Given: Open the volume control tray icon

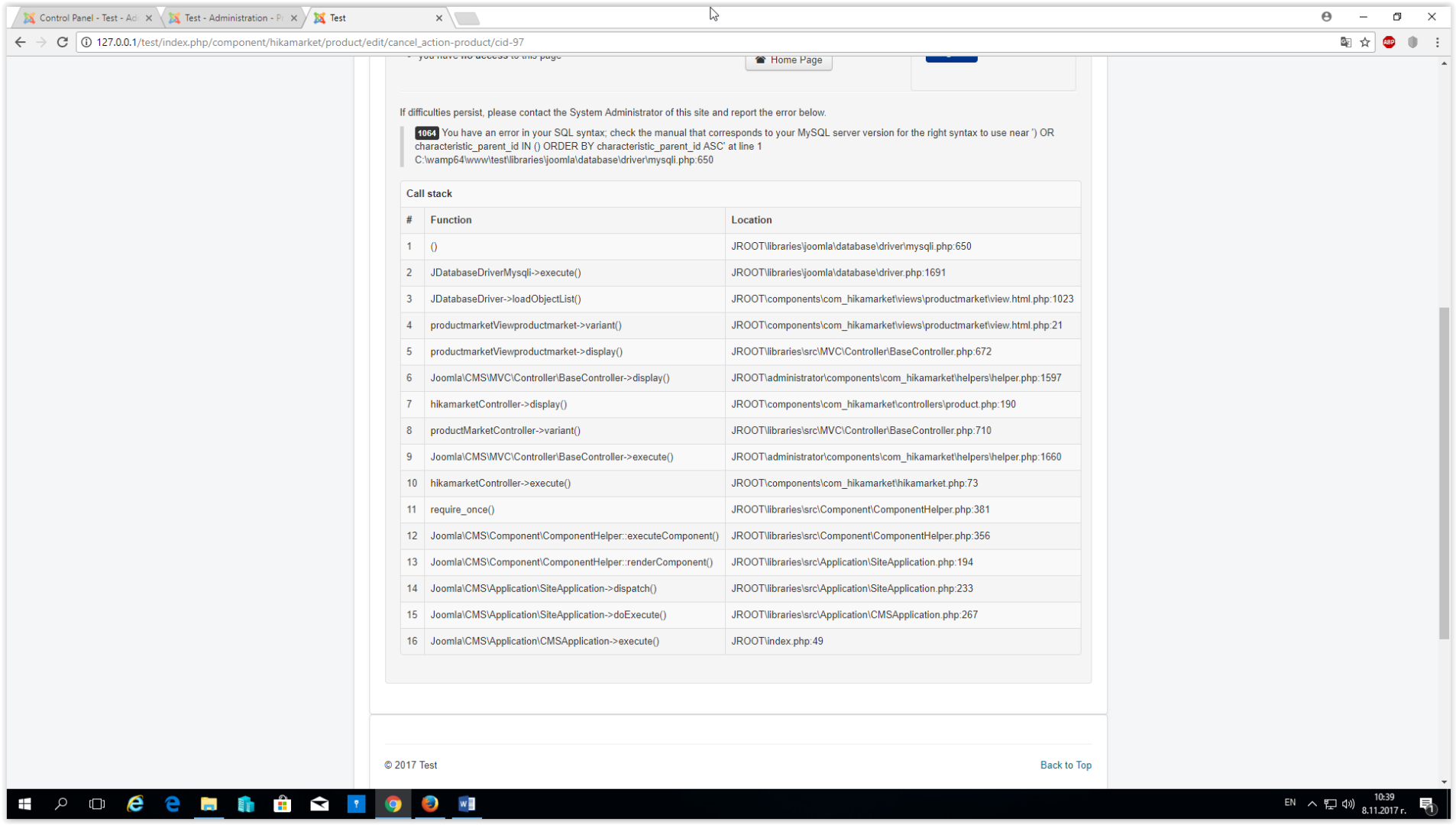Looking at the screenshot, I should pyautogui.click(x=1348, y=804).
